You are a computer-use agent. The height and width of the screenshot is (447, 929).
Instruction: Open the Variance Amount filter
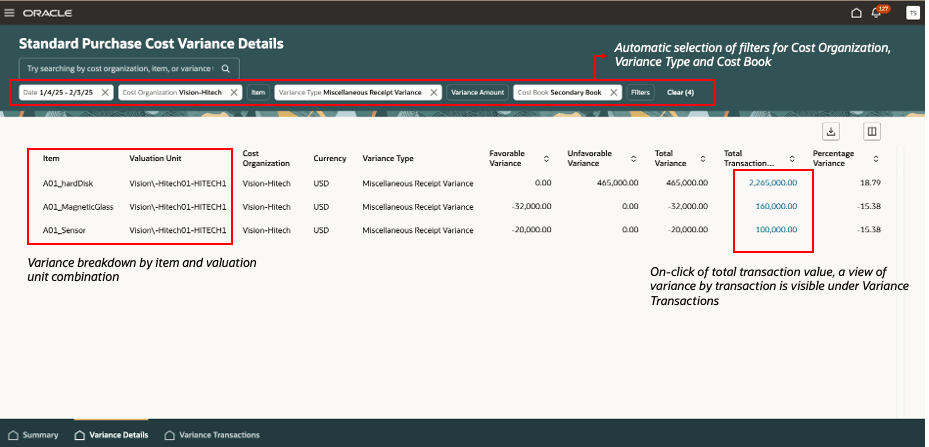point(478,92)
